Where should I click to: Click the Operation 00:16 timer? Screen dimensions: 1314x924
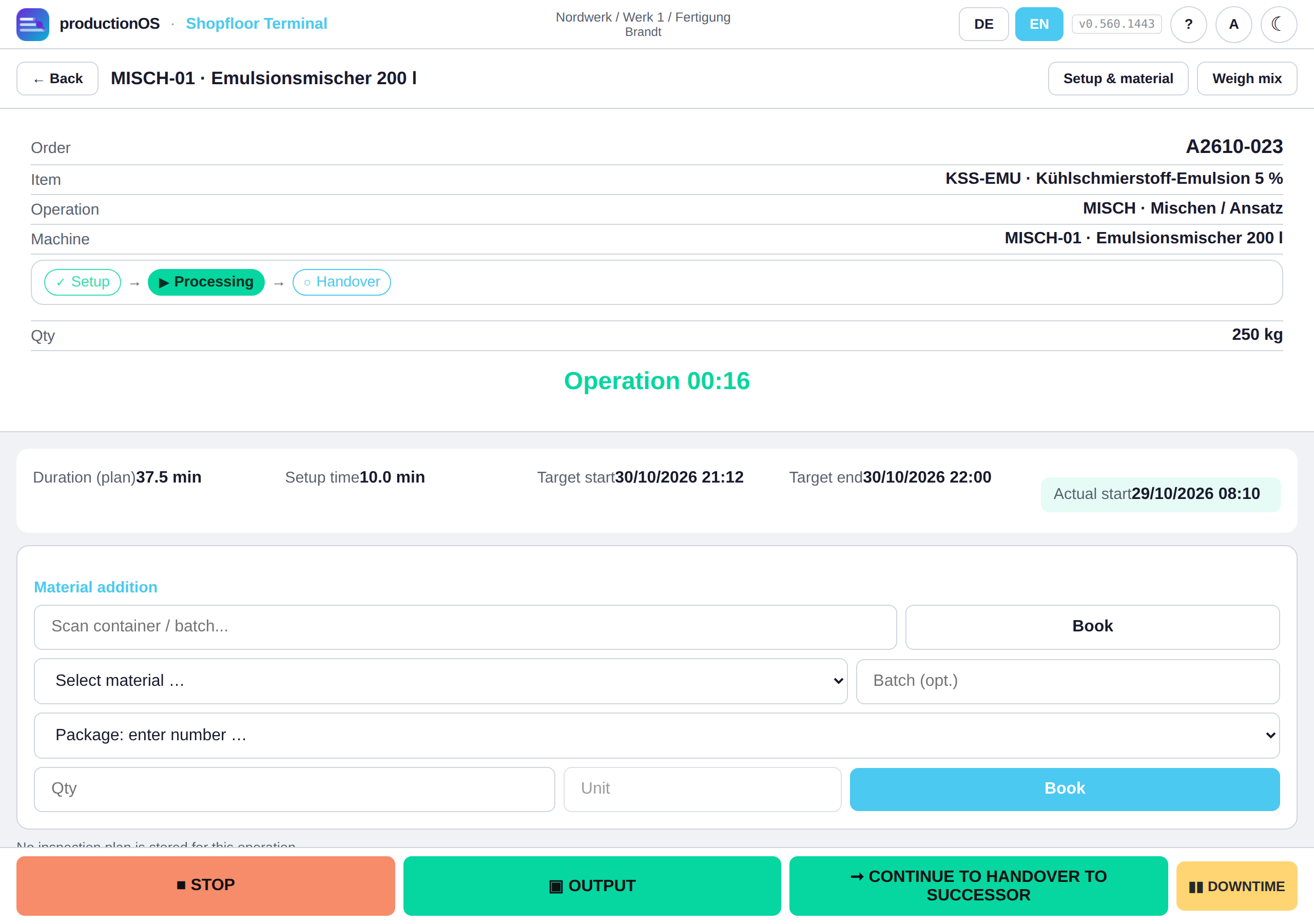pyautogui.click(x=656, y=381)
